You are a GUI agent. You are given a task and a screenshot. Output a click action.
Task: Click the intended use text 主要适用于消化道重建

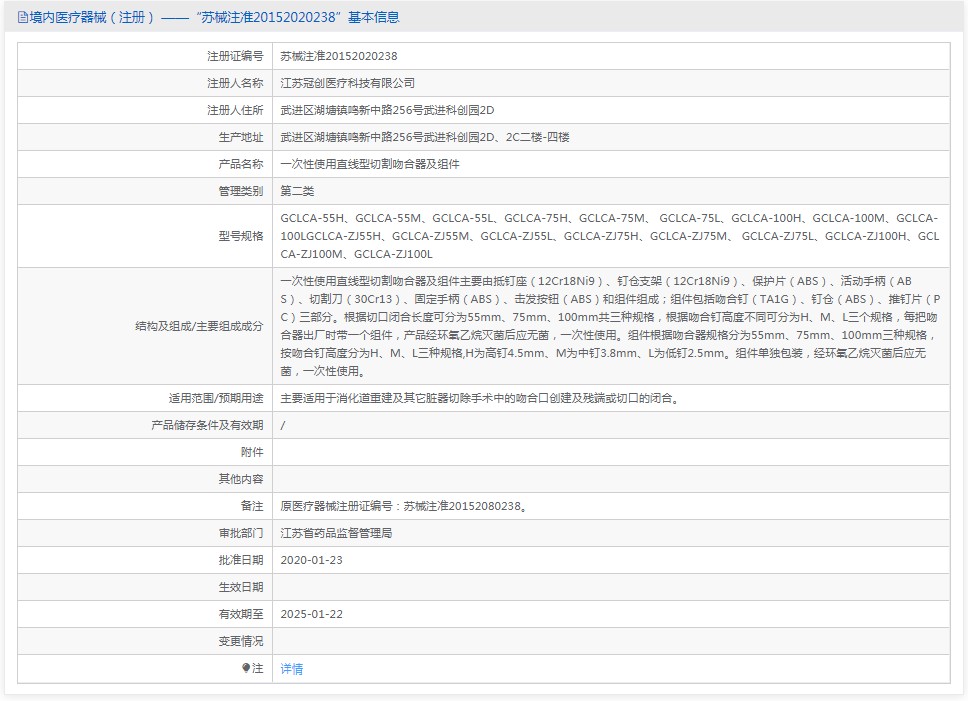[480, 398]
